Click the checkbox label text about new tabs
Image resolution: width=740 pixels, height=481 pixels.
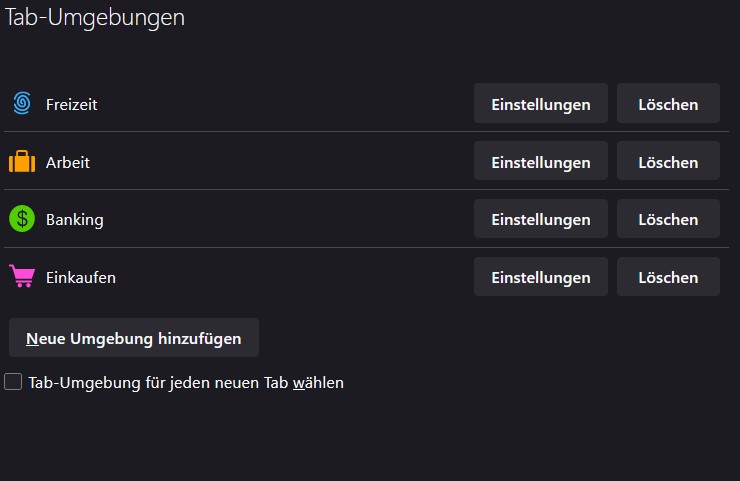click(x=186, y=382)
